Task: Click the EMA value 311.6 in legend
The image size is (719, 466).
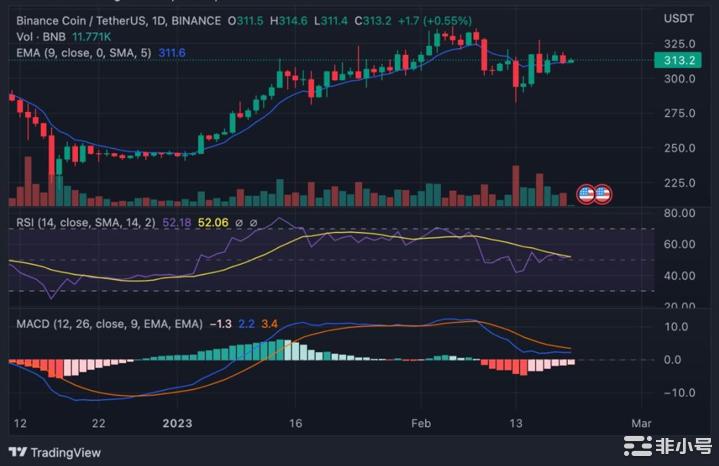Action: point(172,52)
